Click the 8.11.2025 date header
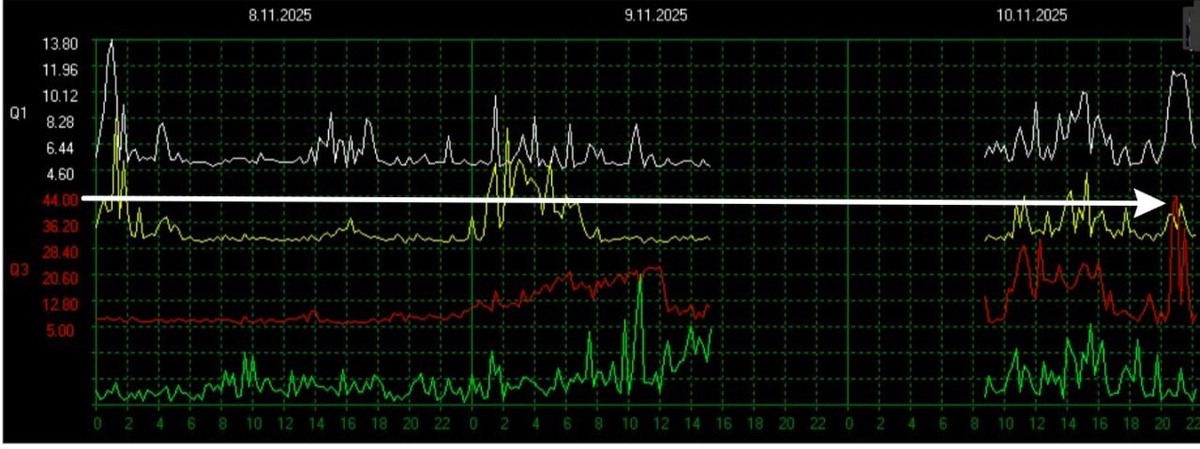 point(278,15)
